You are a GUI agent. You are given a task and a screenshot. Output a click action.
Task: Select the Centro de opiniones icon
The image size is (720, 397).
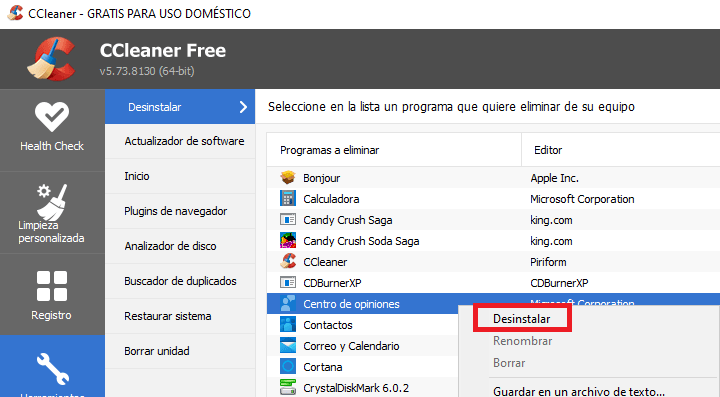point(288,303)
